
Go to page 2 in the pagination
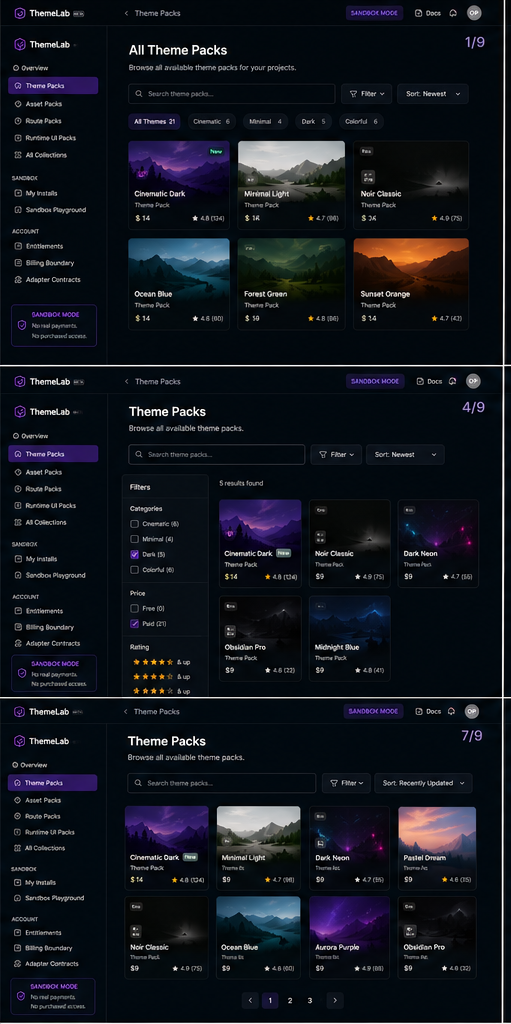(x=289, y=1000)
